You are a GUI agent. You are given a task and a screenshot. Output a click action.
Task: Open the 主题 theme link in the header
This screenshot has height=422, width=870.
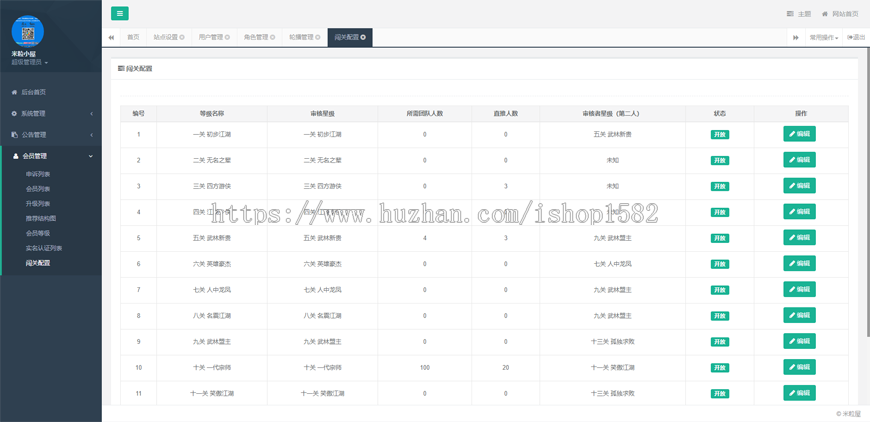coord(799,14)
